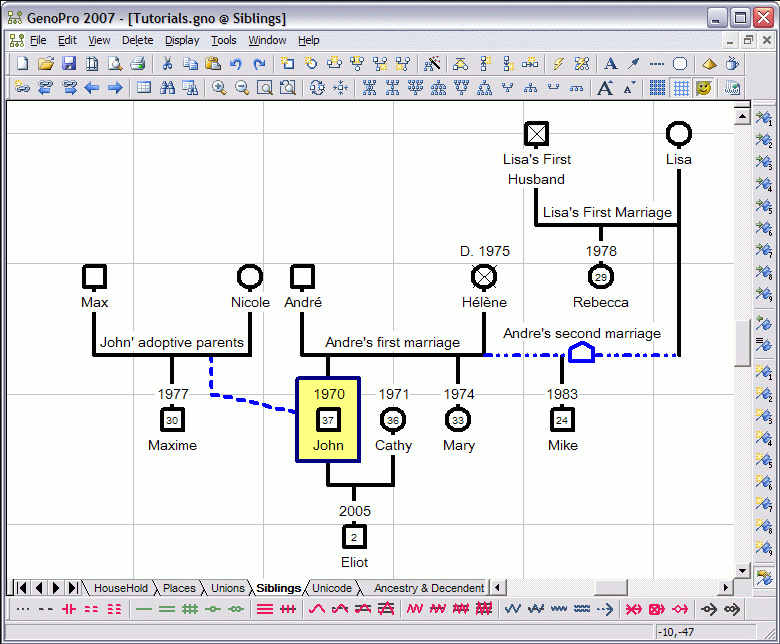Open the Tools menu

coord(223,40)
